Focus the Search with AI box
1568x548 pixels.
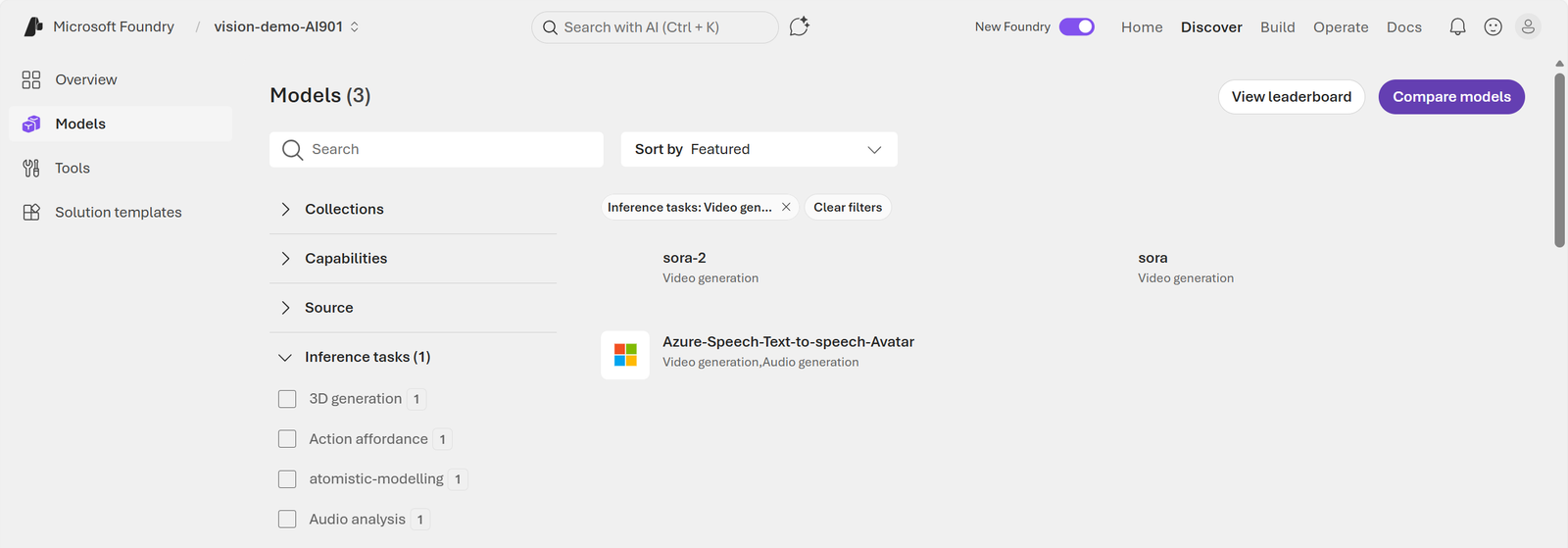[x=655, y=27]
